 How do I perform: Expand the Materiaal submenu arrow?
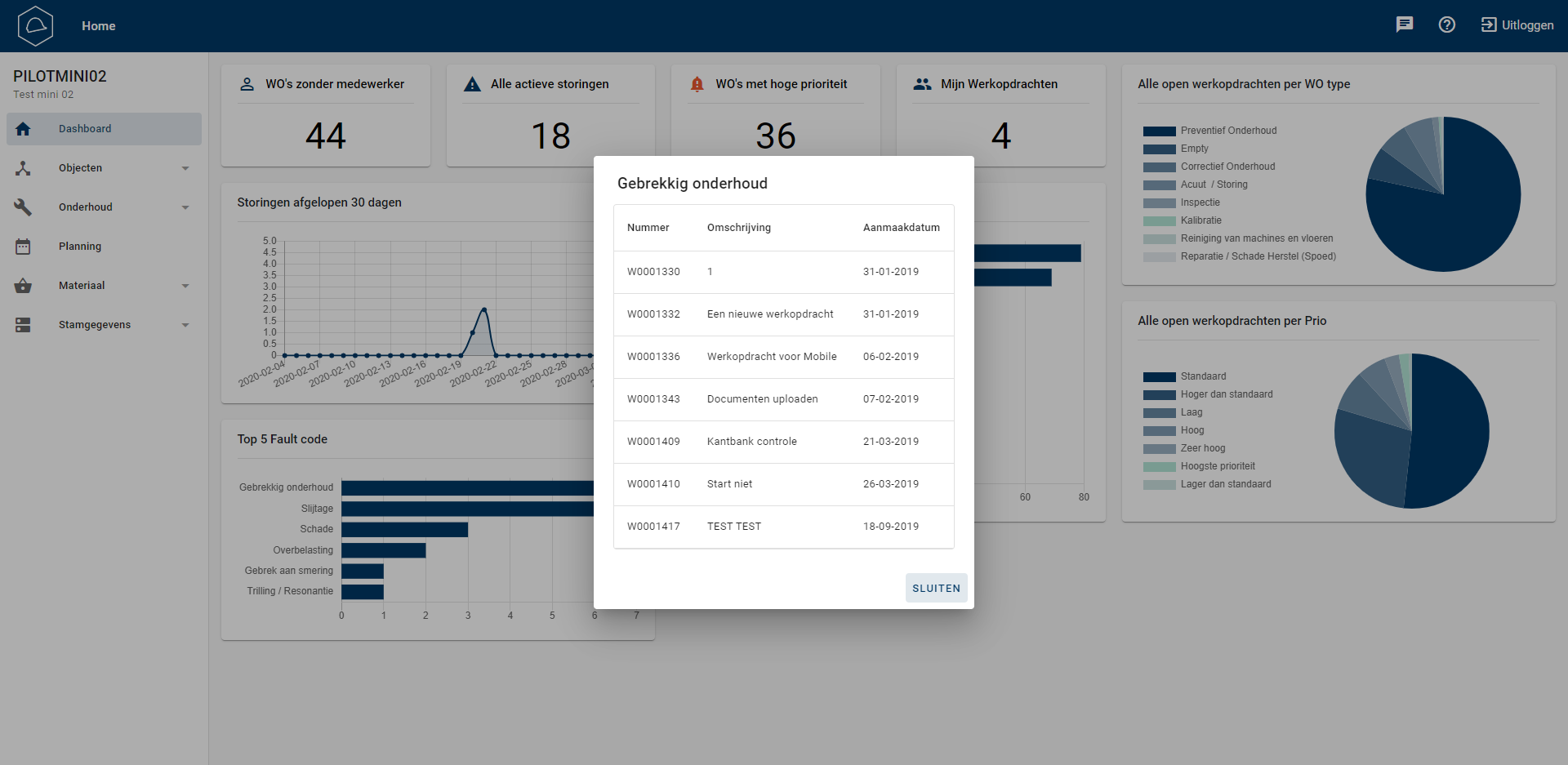[185, 286]
